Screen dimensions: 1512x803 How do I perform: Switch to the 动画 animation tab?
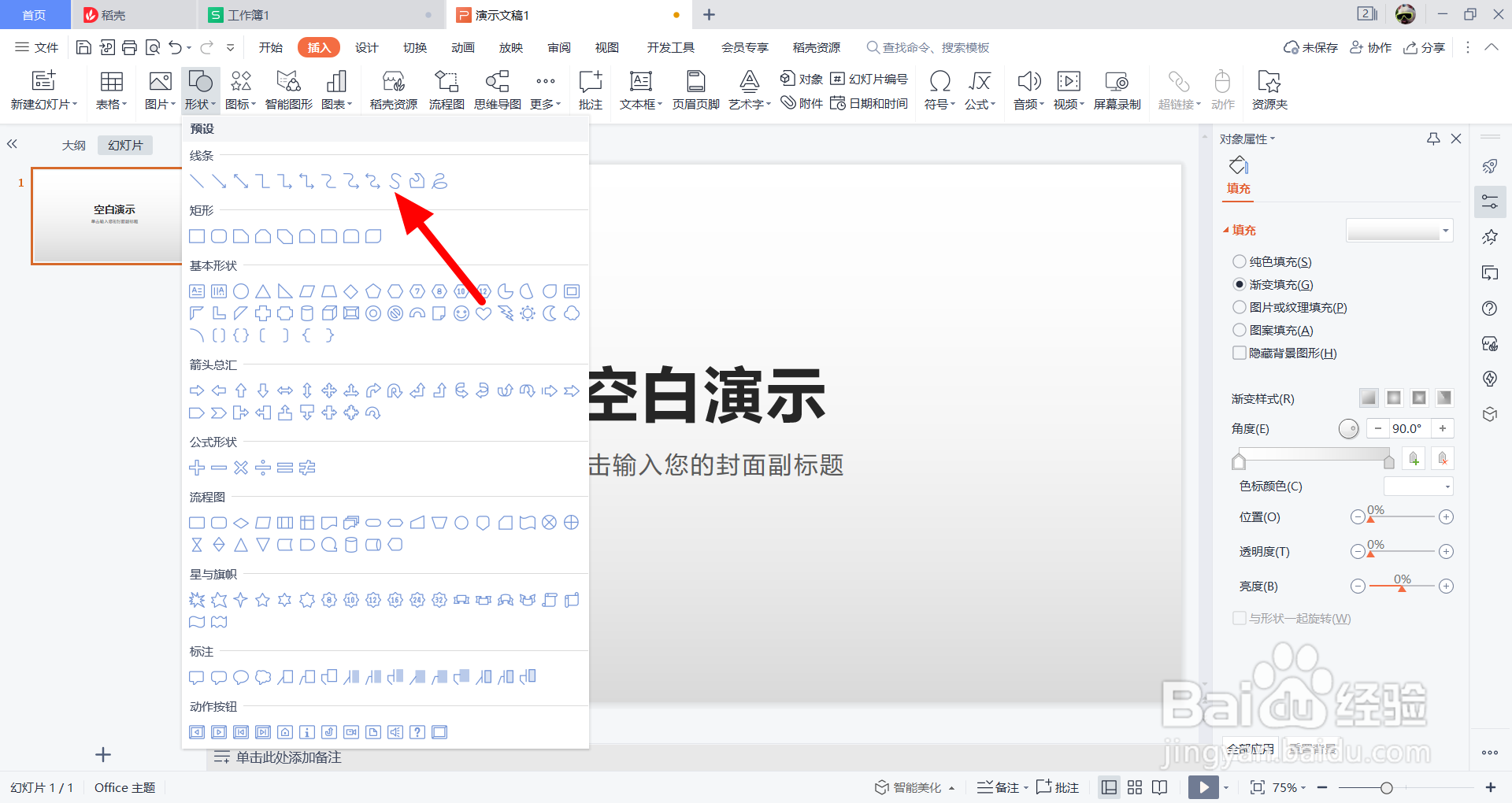point(463,47)
